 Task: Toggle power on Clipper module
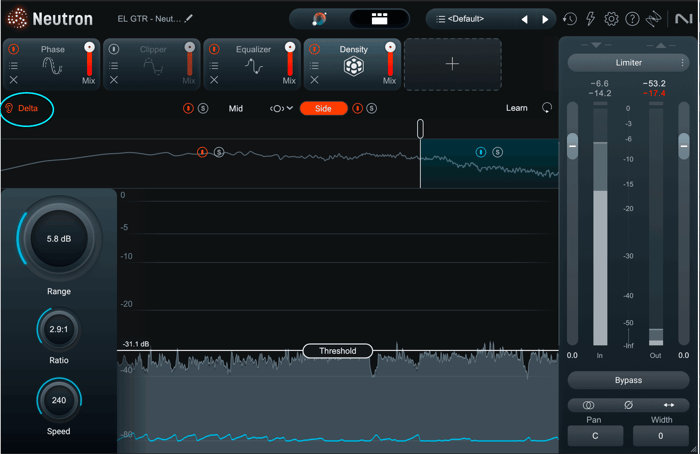114,49
